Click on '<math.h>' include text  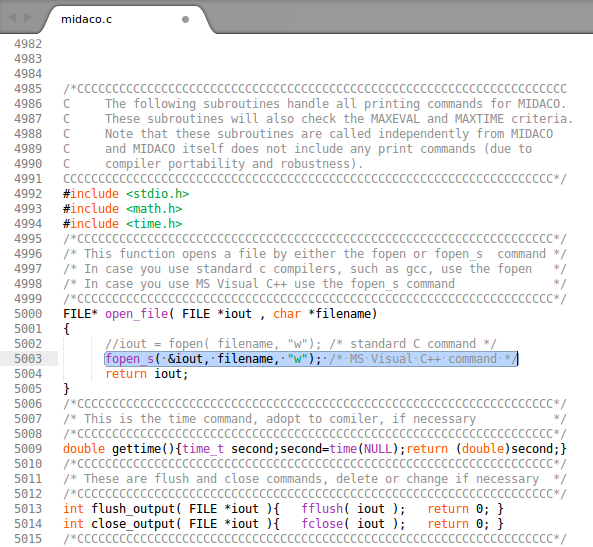click(x=154, y=209)
